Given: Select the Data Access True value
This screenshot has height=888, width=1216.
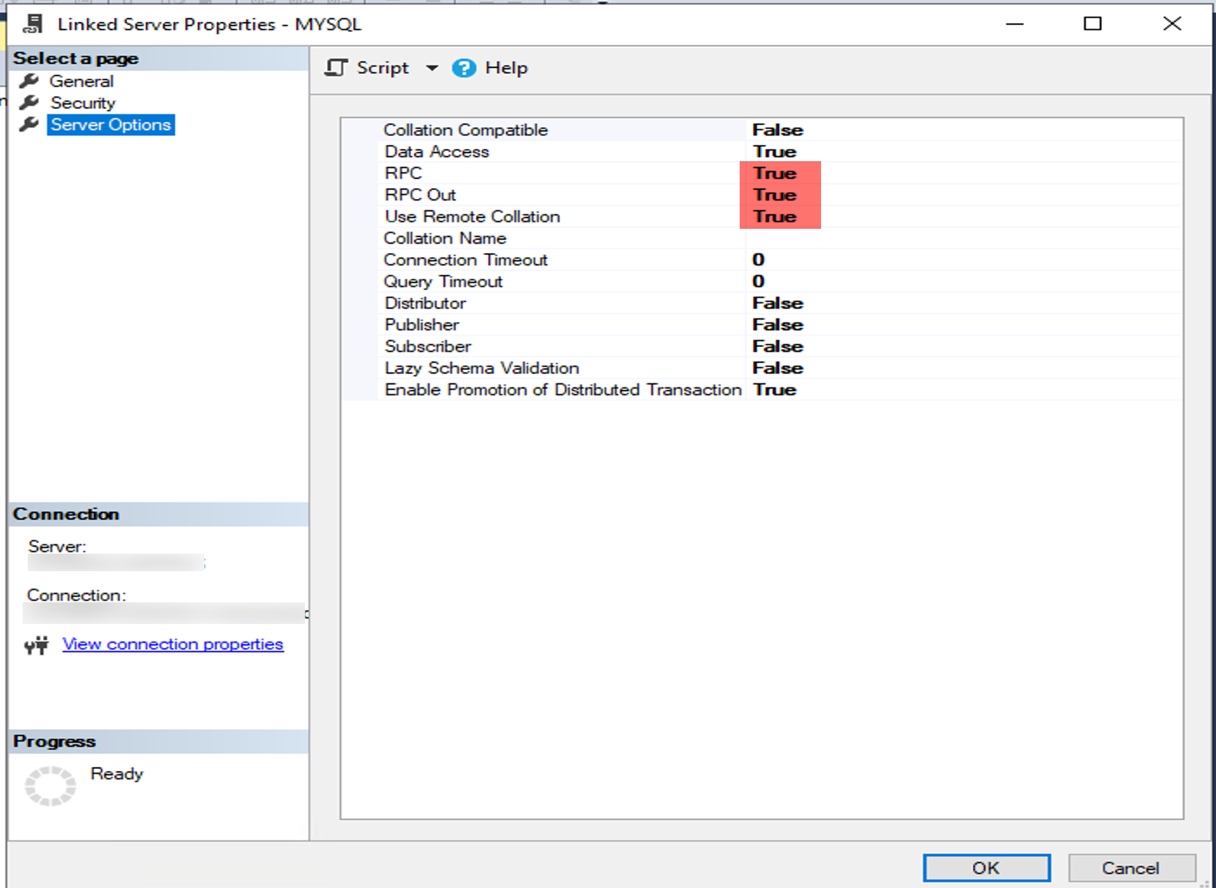Looking at the screenshot, I should click(775, 152).
